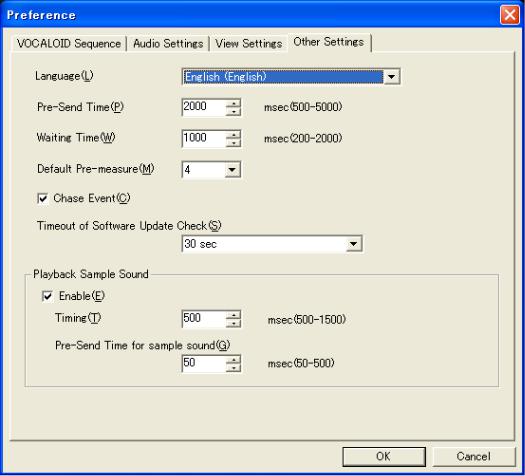The height and width of the screenshot is (476, 525).
Task: Click the msec(50-500) range text
Action: [x=301, y=363]
